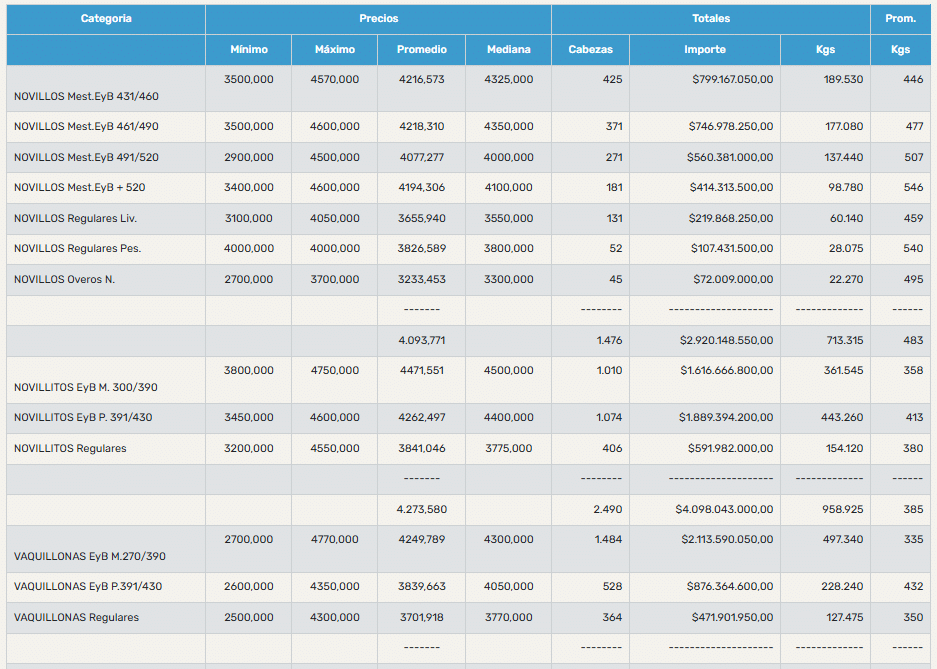Select the VAQUILLONAS EyB M.270/390 row label
This screenshot has height=669, width=937.
point(89,556)
